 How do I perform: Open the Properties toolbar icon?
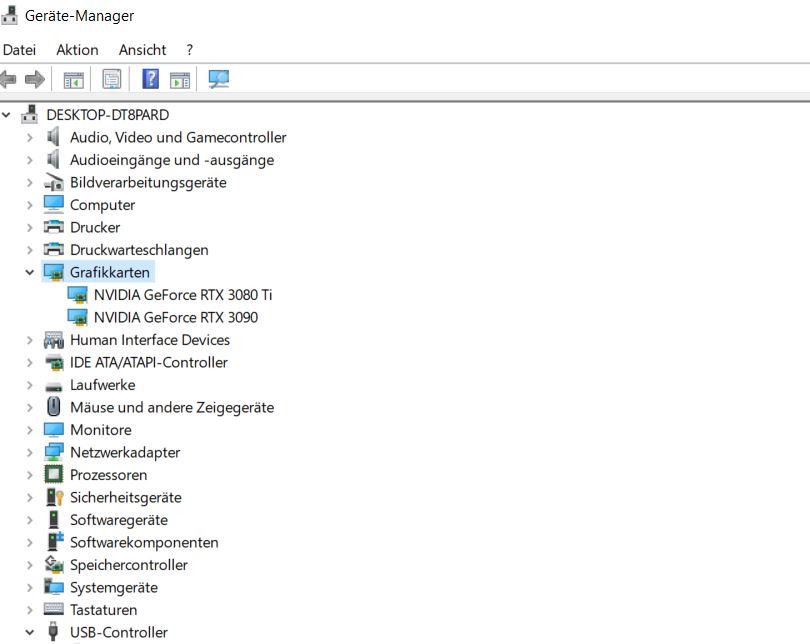pyautogui.click(x=112, y=80)
